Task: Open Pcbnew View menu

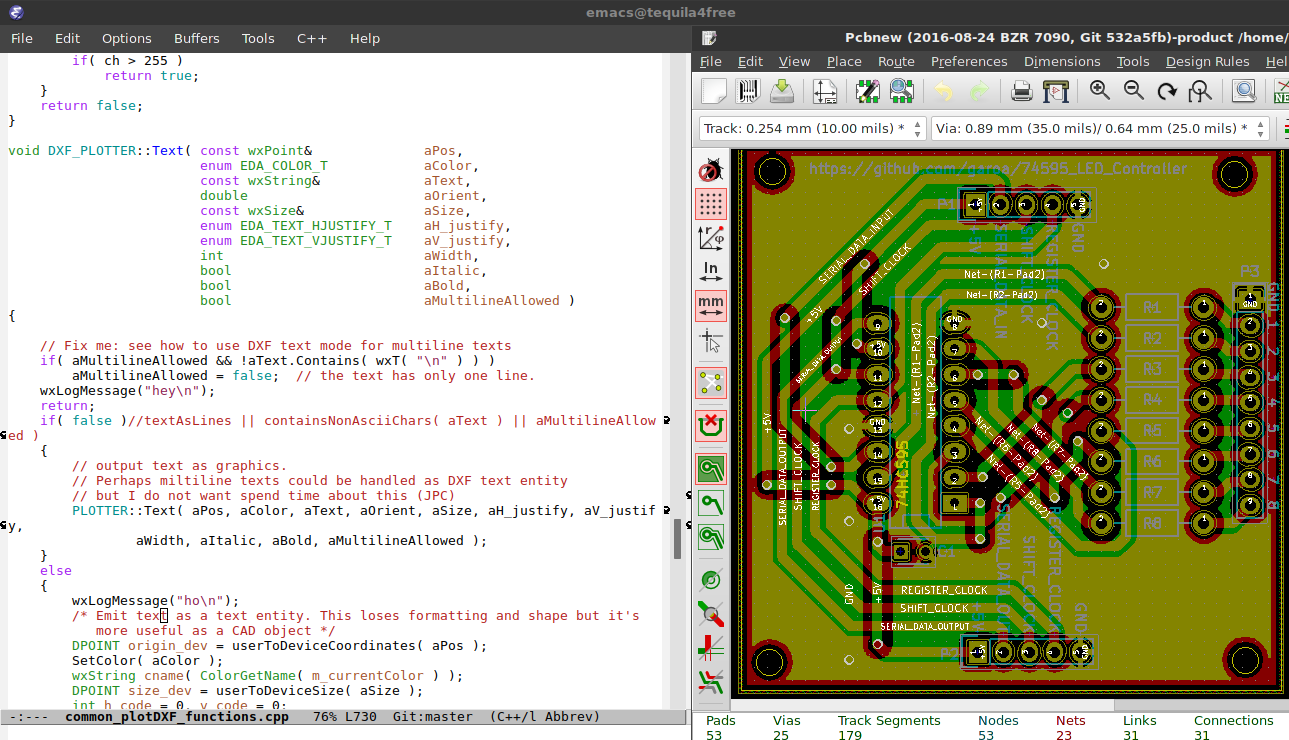Action: 795,61
